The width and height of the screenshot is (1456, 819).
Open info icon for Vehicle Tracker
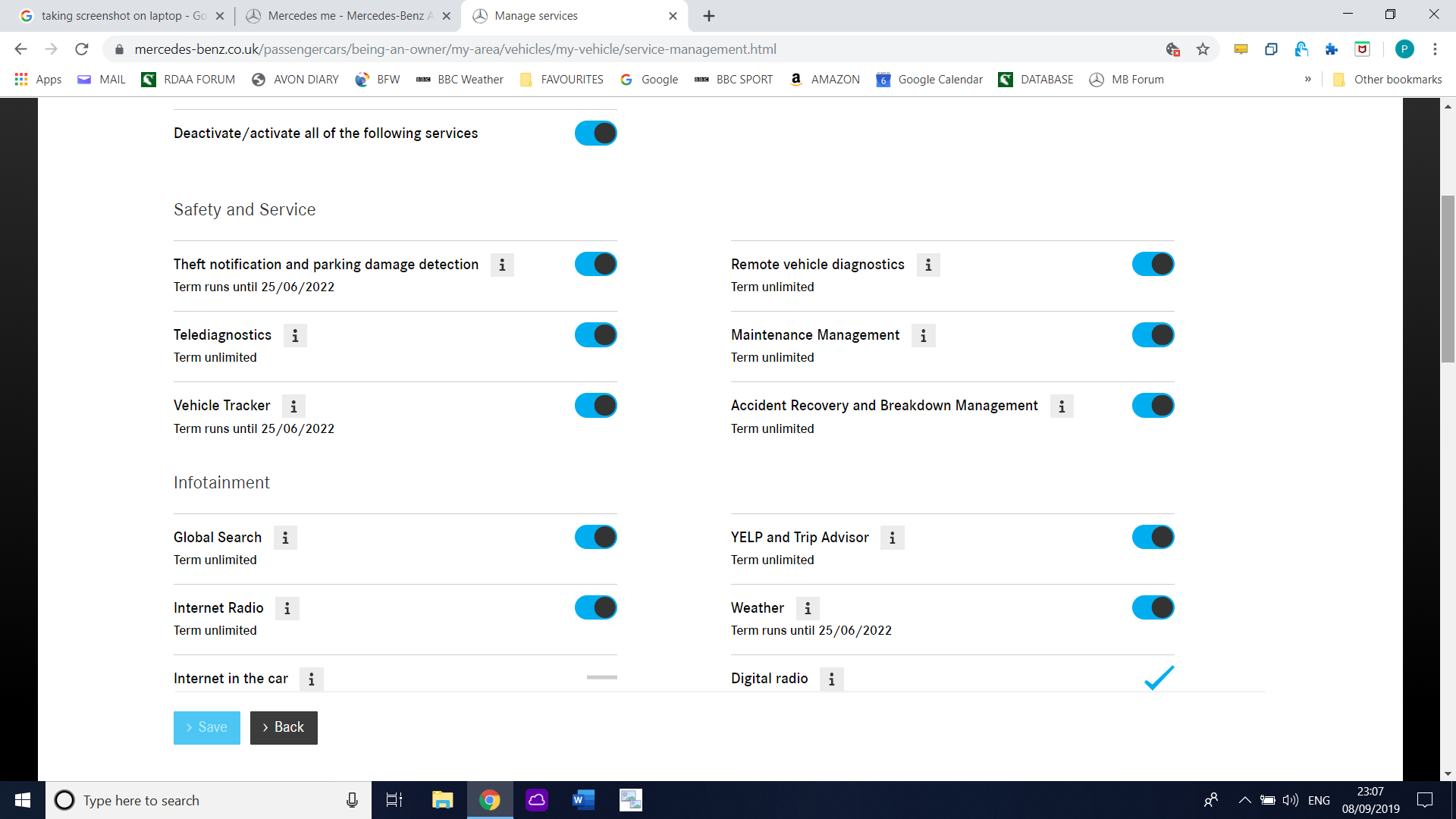[x=293, y=406]
